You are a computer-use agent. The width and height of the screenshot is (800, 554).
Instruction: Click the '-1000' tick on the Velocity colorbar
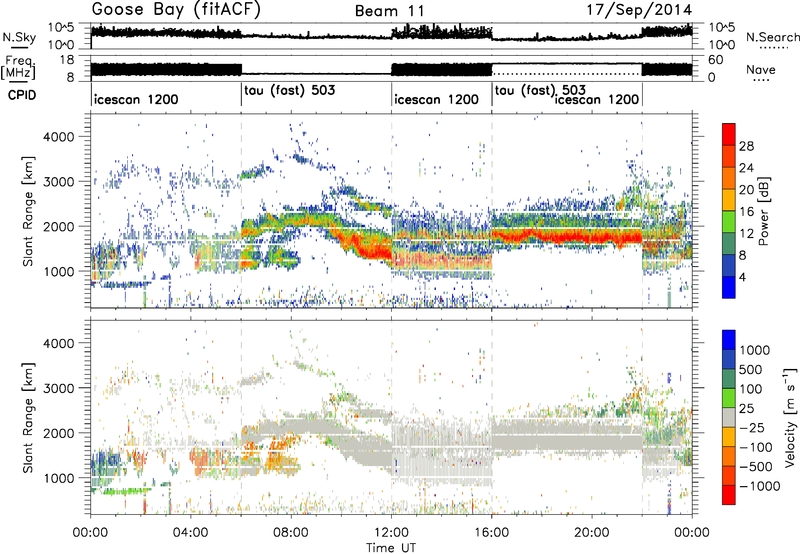click(759, 486)
